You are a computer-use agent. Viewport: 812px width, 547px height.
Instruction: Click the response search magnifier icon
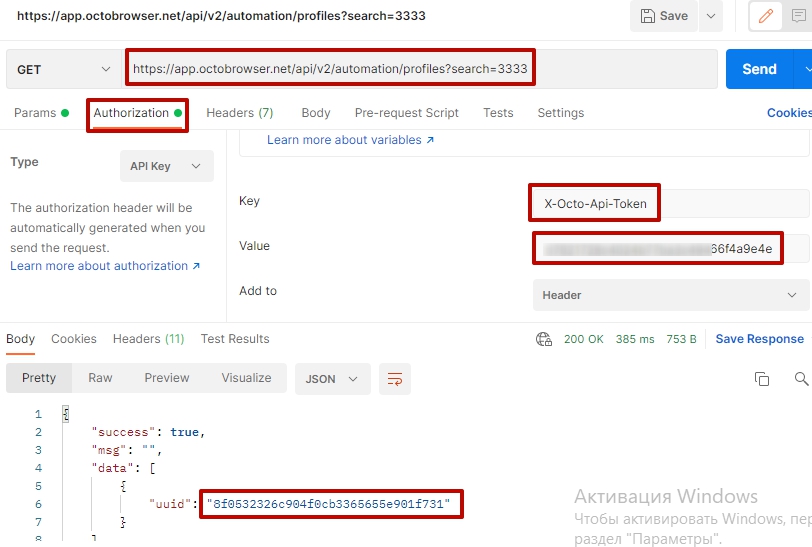801,379
